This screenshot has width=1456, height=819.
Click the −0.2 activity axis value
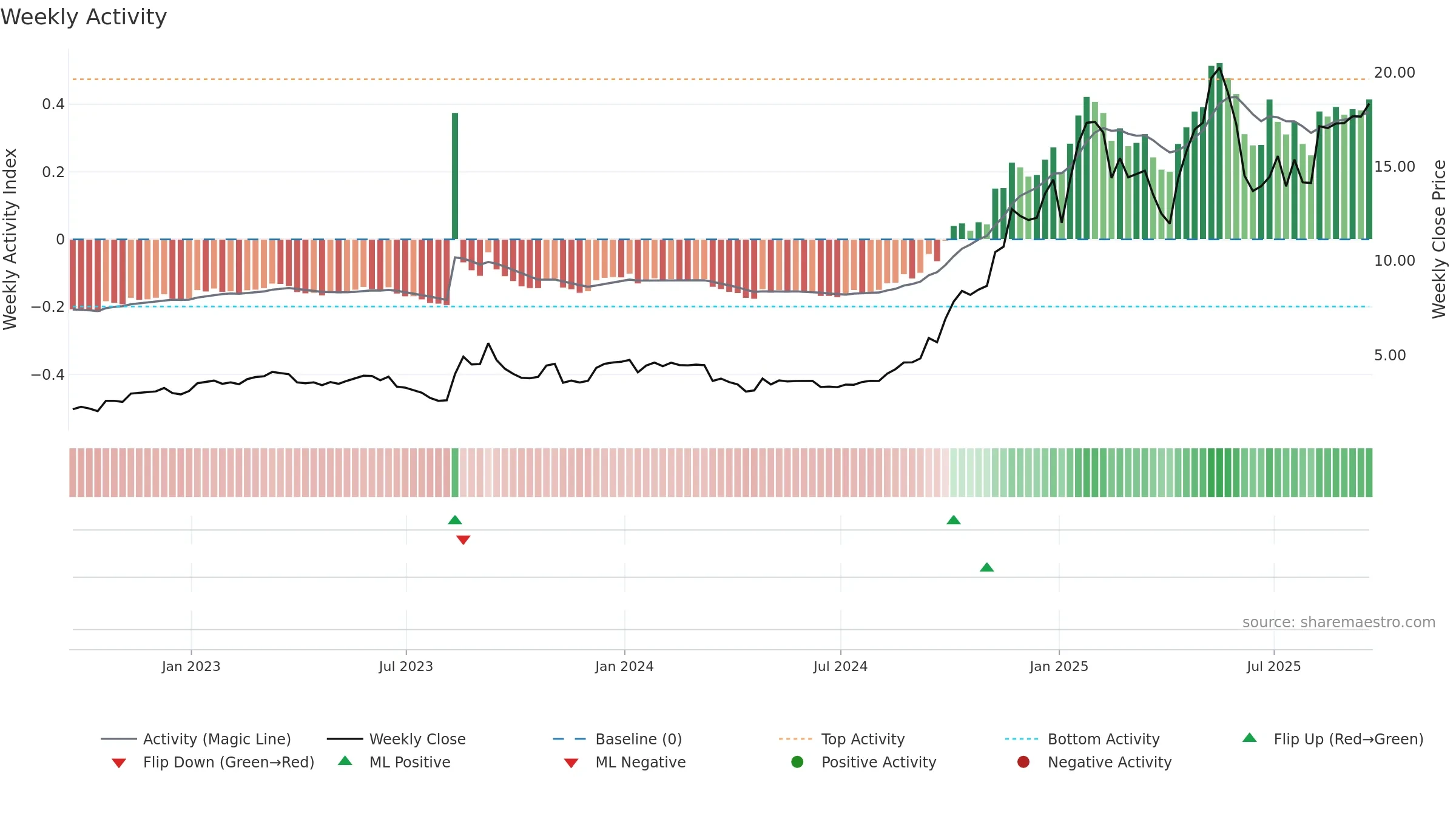click(x=48, y=307)
